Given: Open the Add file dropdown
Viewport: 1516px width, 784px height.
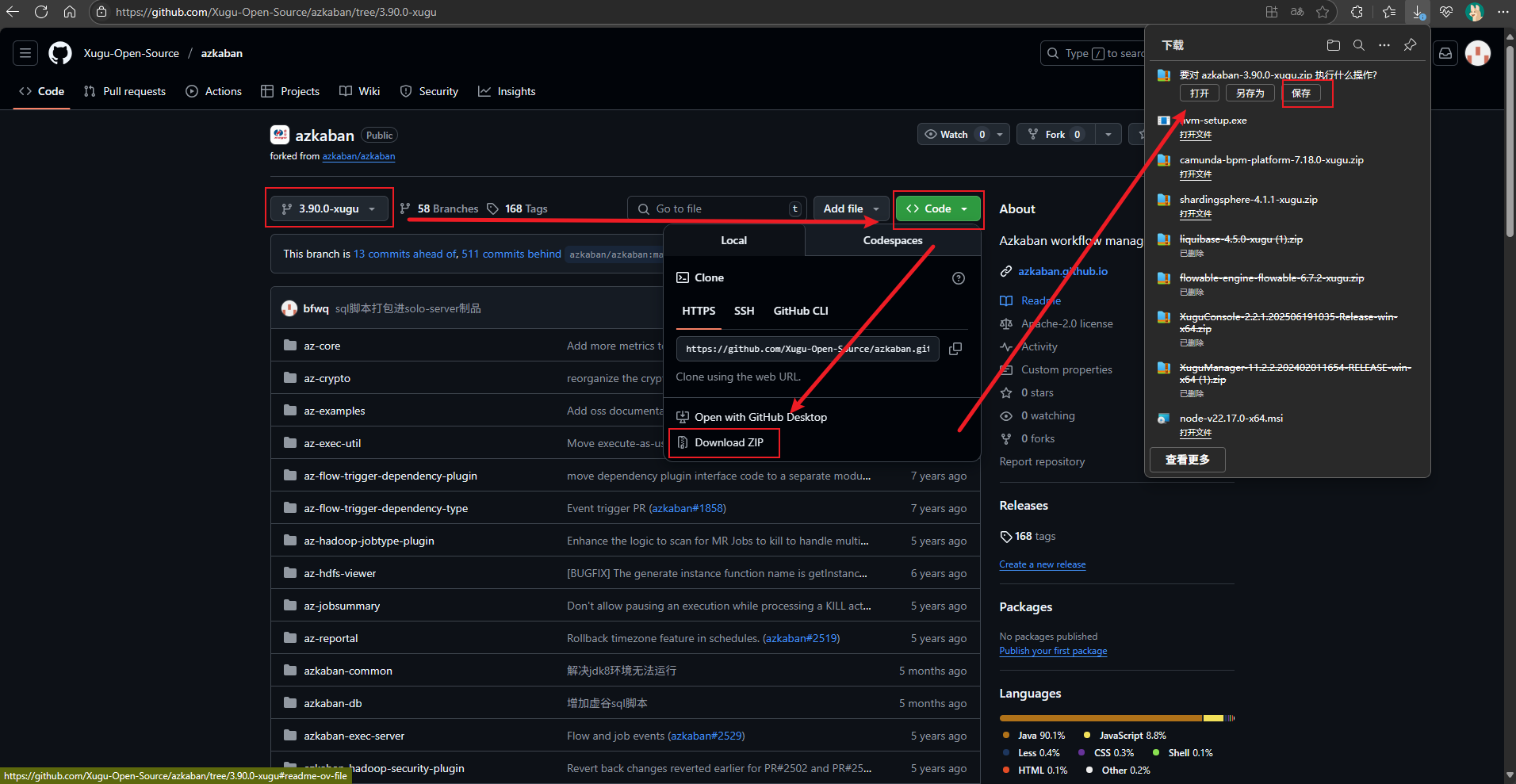Looking at the screenshot, I should [x=851, y=208].
